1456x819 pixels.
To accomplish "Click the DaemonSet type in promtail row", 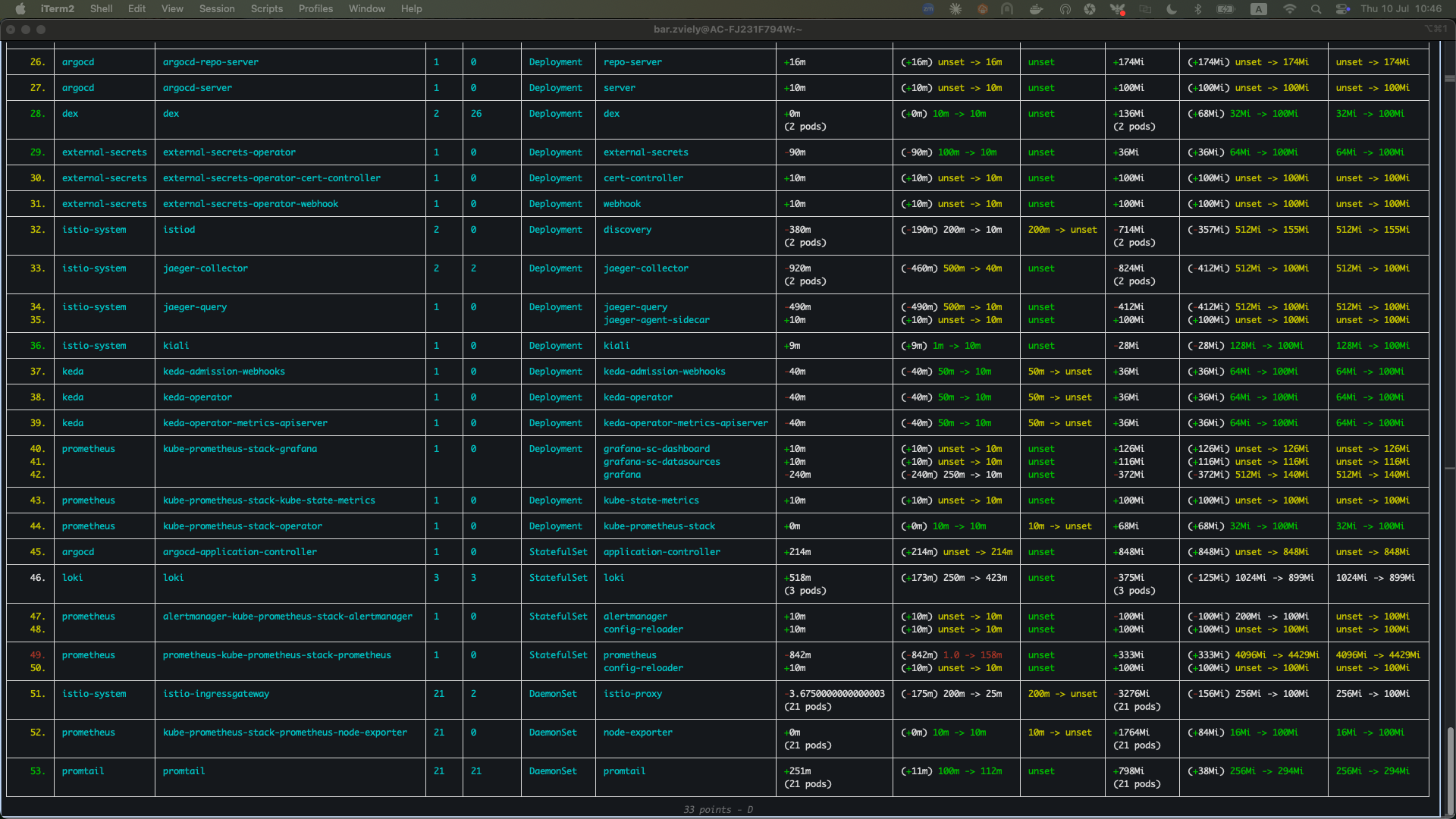I will click(553, 771).
